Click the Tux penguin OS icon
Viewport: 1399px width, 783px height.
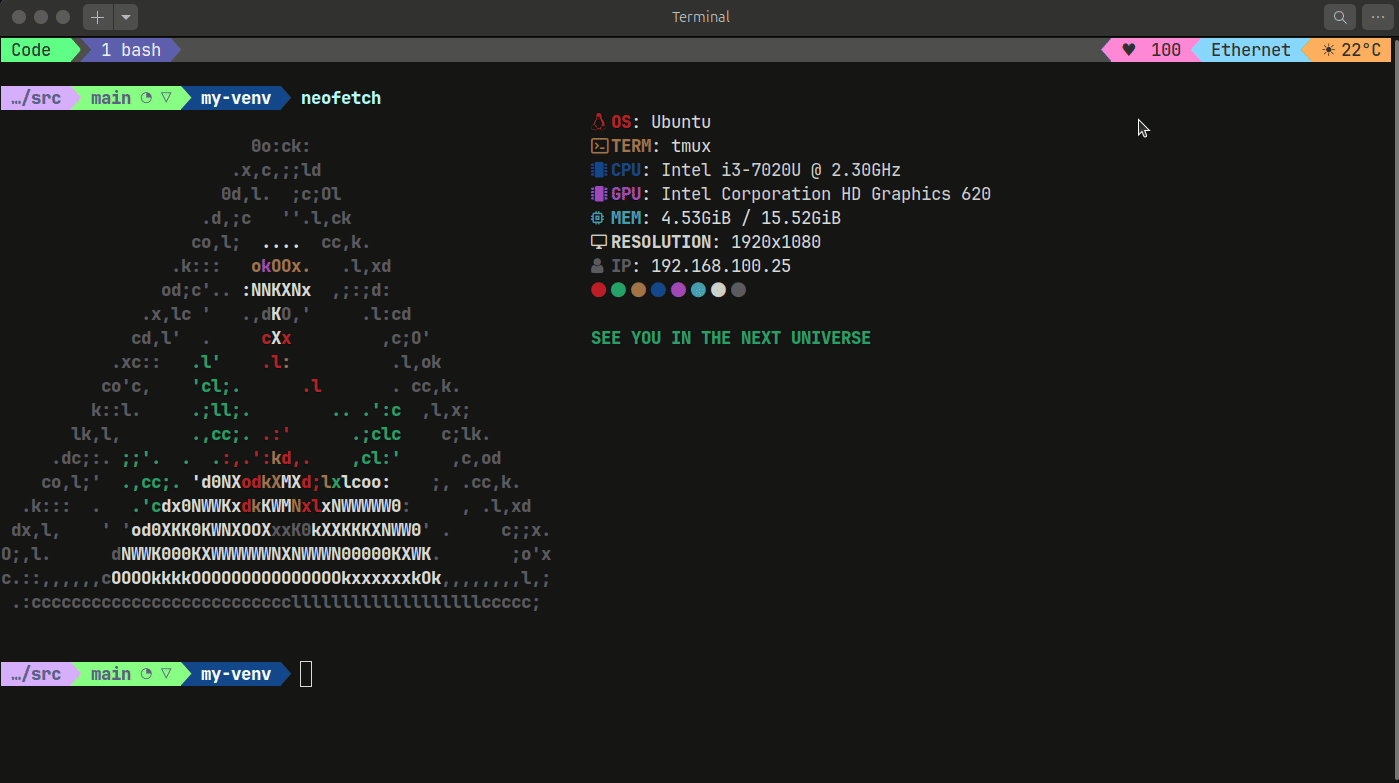(x=599, y=122)
